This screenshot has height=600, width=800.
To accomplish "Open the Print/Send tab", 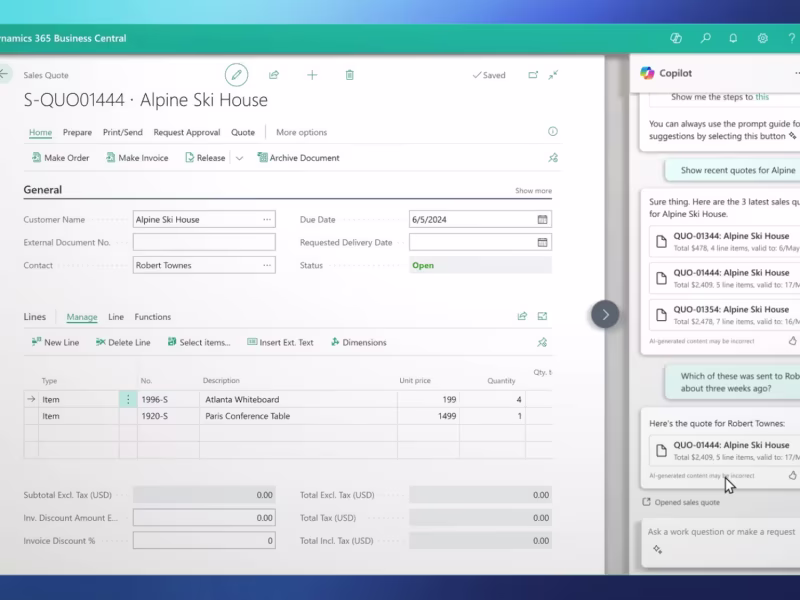I will pyautogui.click(x=123, y=132).
